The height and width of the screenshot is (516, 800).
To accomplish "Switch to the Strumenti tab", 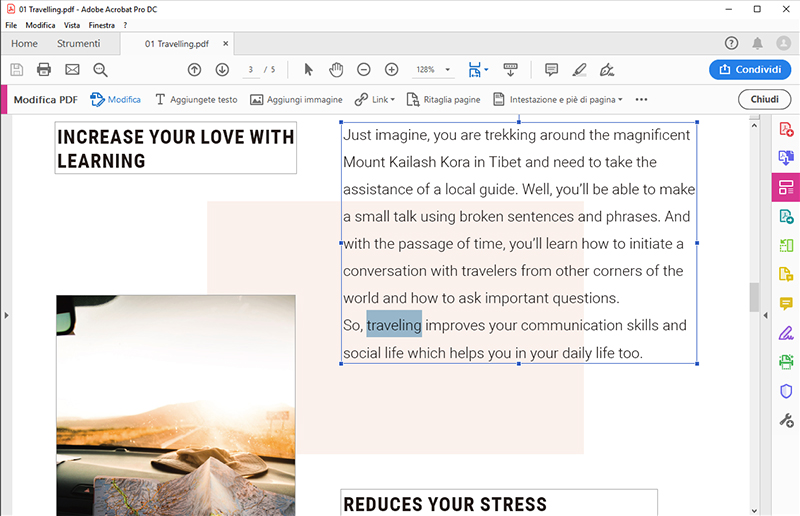I will pos(79,44).
